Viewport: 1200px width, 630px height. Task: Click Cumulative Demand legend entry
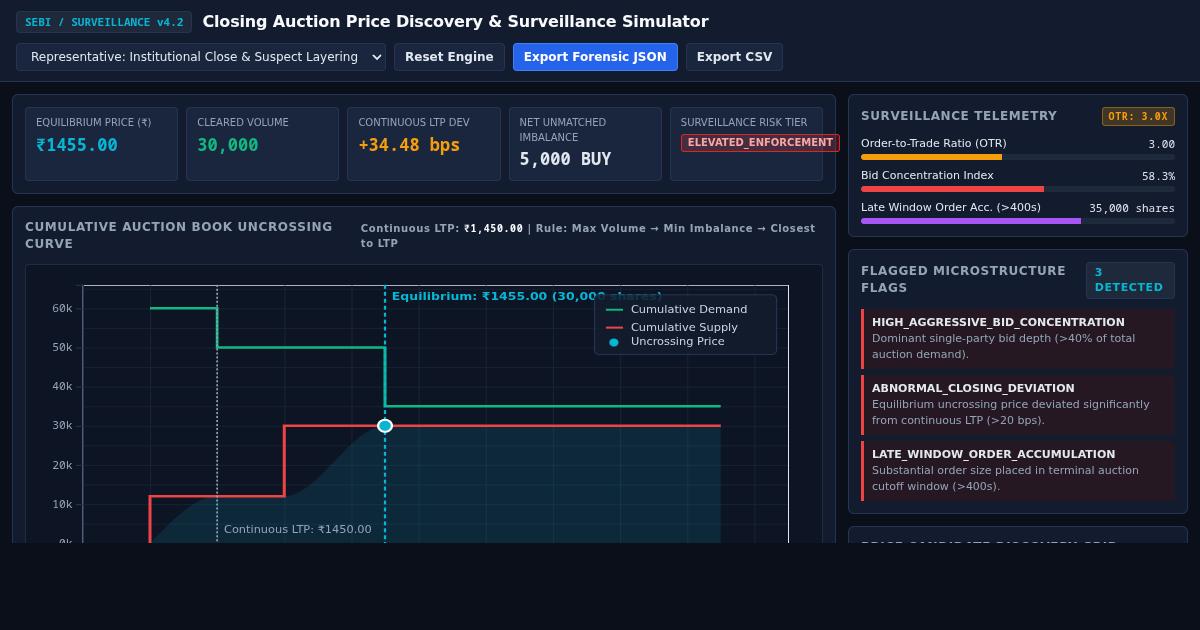(x=677, y=309)
